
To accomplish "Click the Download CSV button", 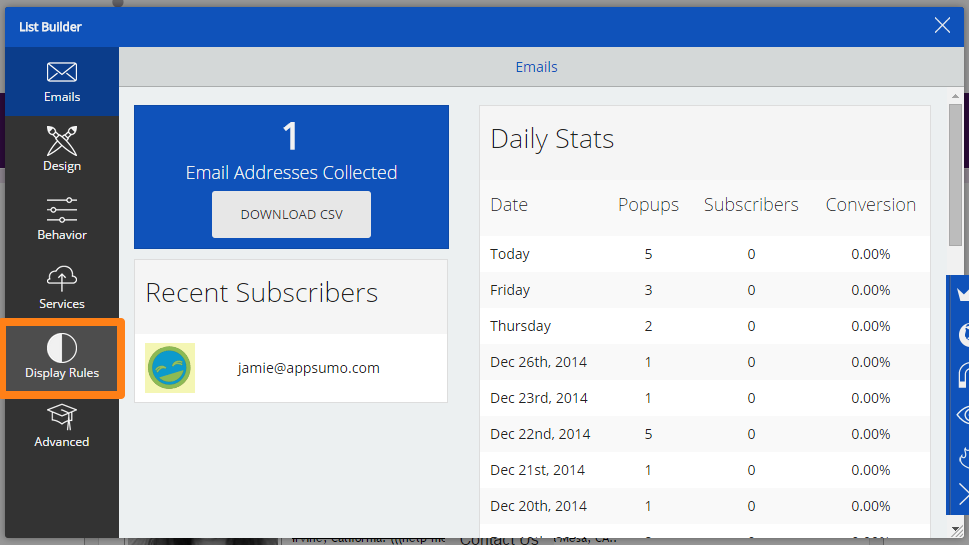I will coord(291,215).
